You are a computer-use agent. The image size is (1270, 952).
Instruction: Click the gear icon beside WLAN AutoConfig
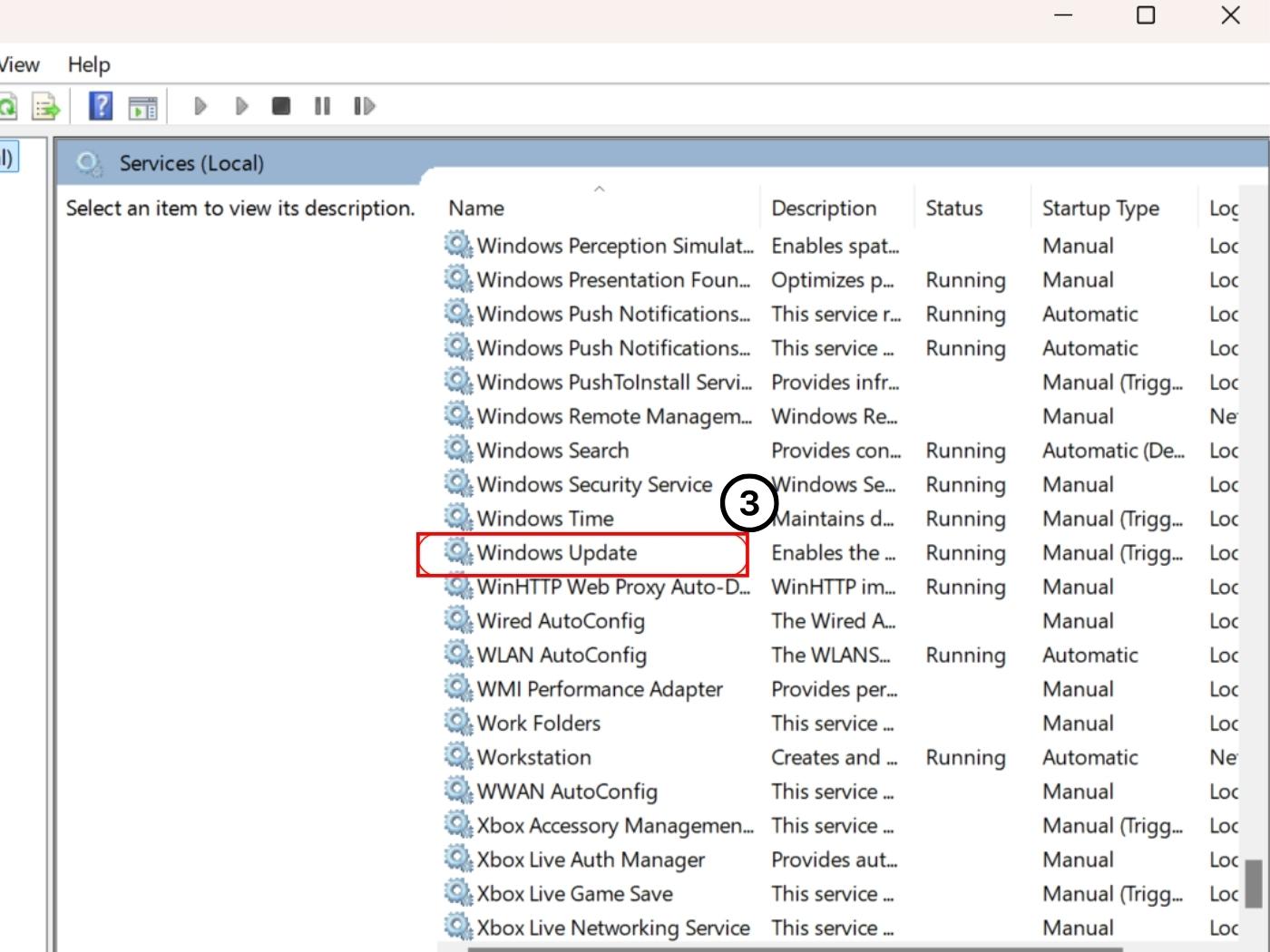click(458, 655)
